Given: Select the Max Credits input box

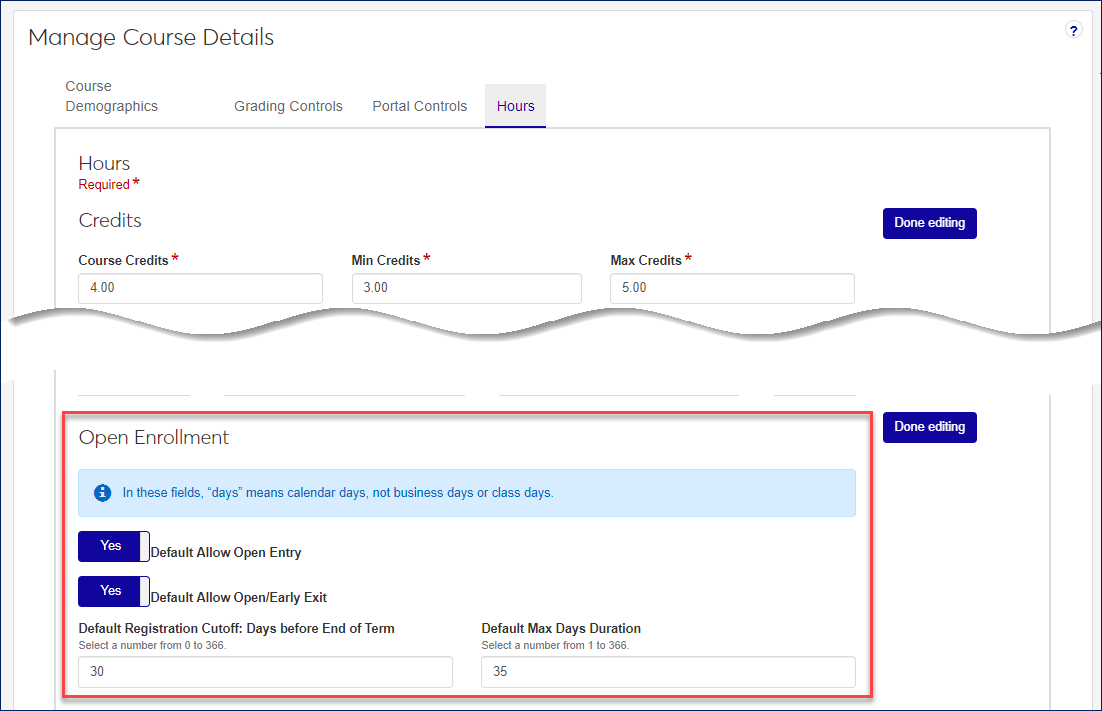Looking at the screenshot, I should pyautogui.click(x=732, y=288).
